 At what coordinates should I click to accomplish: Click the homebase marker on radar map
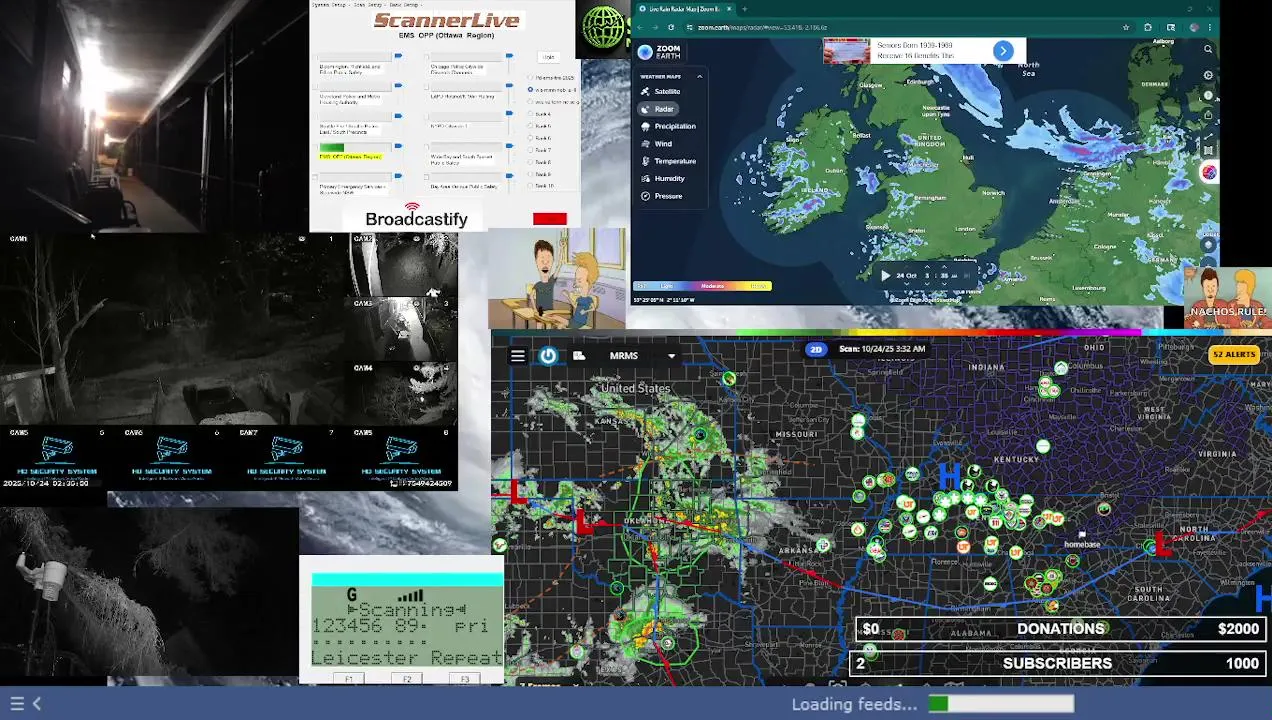(1081, 537)
